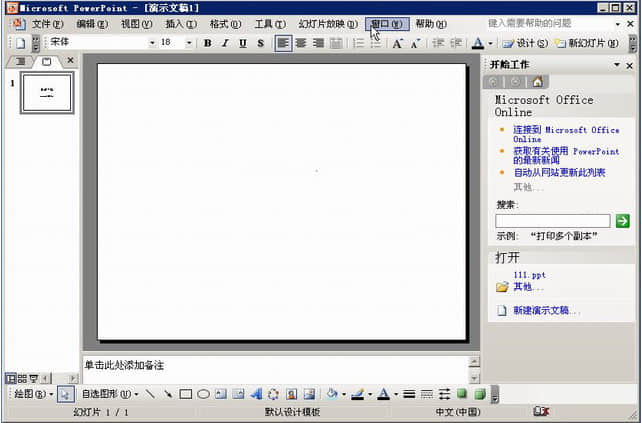Click the notes area 单击此处添加备注
642x423 pixels.
[270, 365]
